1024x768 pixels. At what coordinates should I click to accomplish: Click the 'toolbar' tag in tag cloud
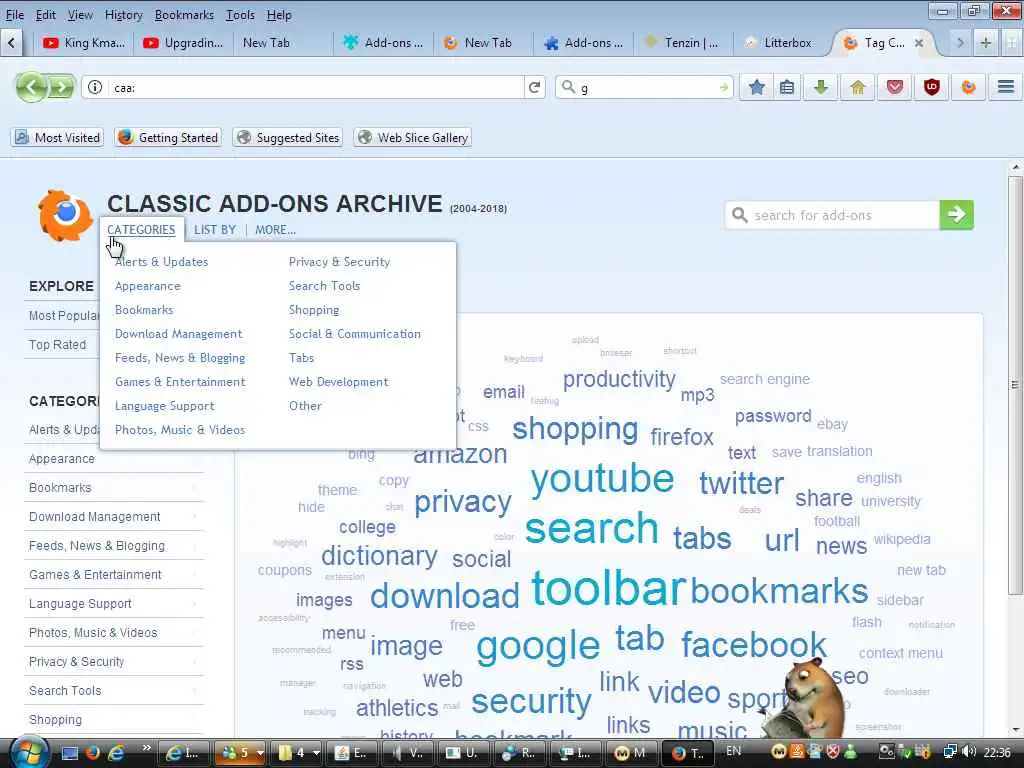click(608, 588)
